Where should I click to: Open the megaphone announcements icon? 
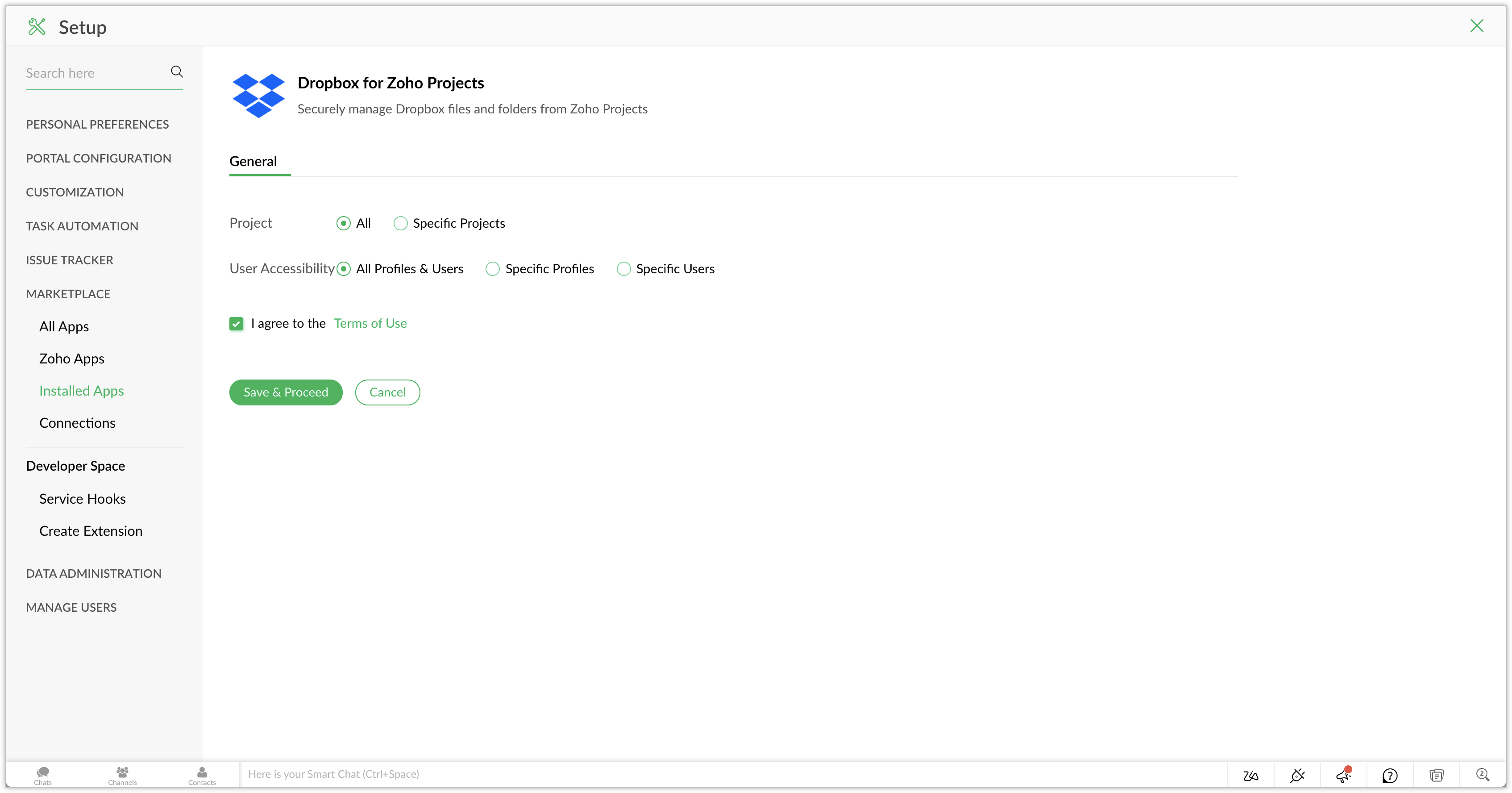[1344, 776]
